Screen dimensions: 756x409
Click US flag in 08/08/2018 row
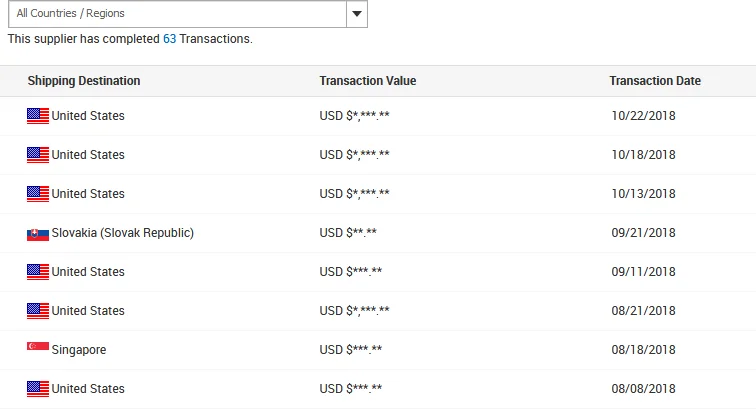38,389
